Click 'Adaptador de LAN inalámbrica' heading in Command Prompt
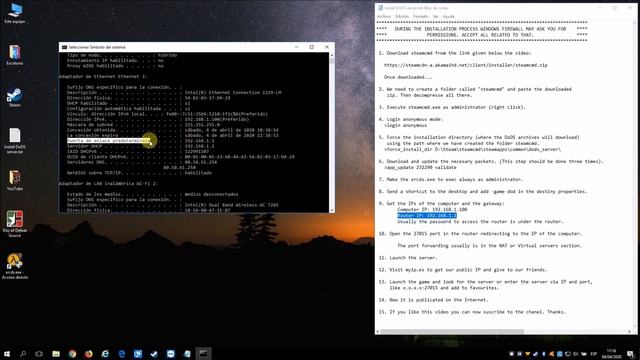The height and width of the screenshot is (360, 640). (x=108, y=183)
